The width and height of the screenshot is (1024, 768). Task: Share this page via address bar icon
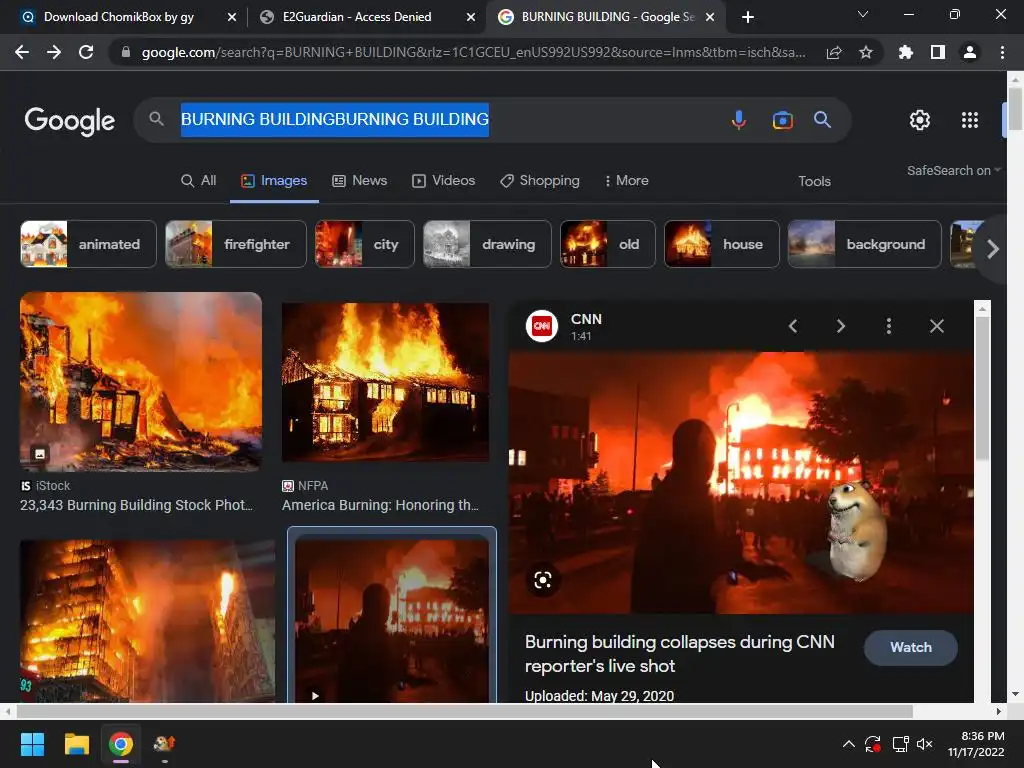[x=834, y=52]
